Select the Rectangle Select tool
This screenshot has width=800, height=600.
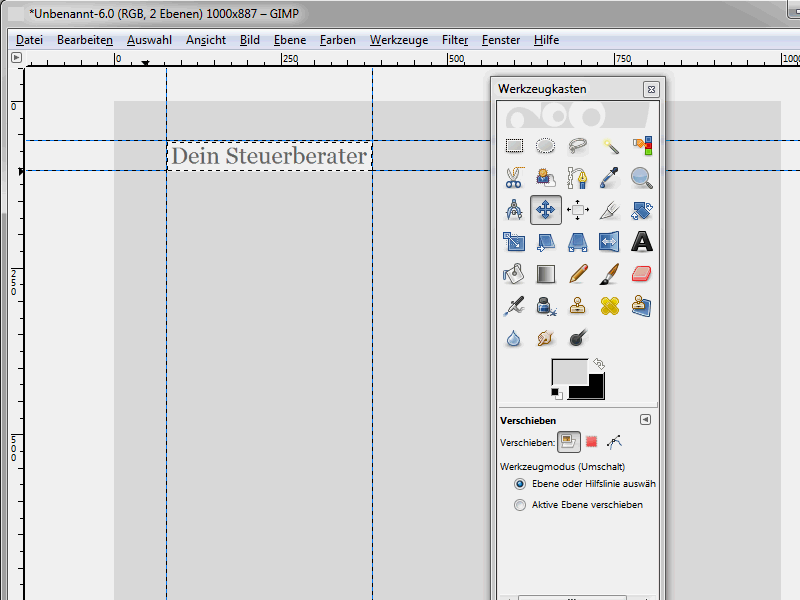(x=514, y=146)
